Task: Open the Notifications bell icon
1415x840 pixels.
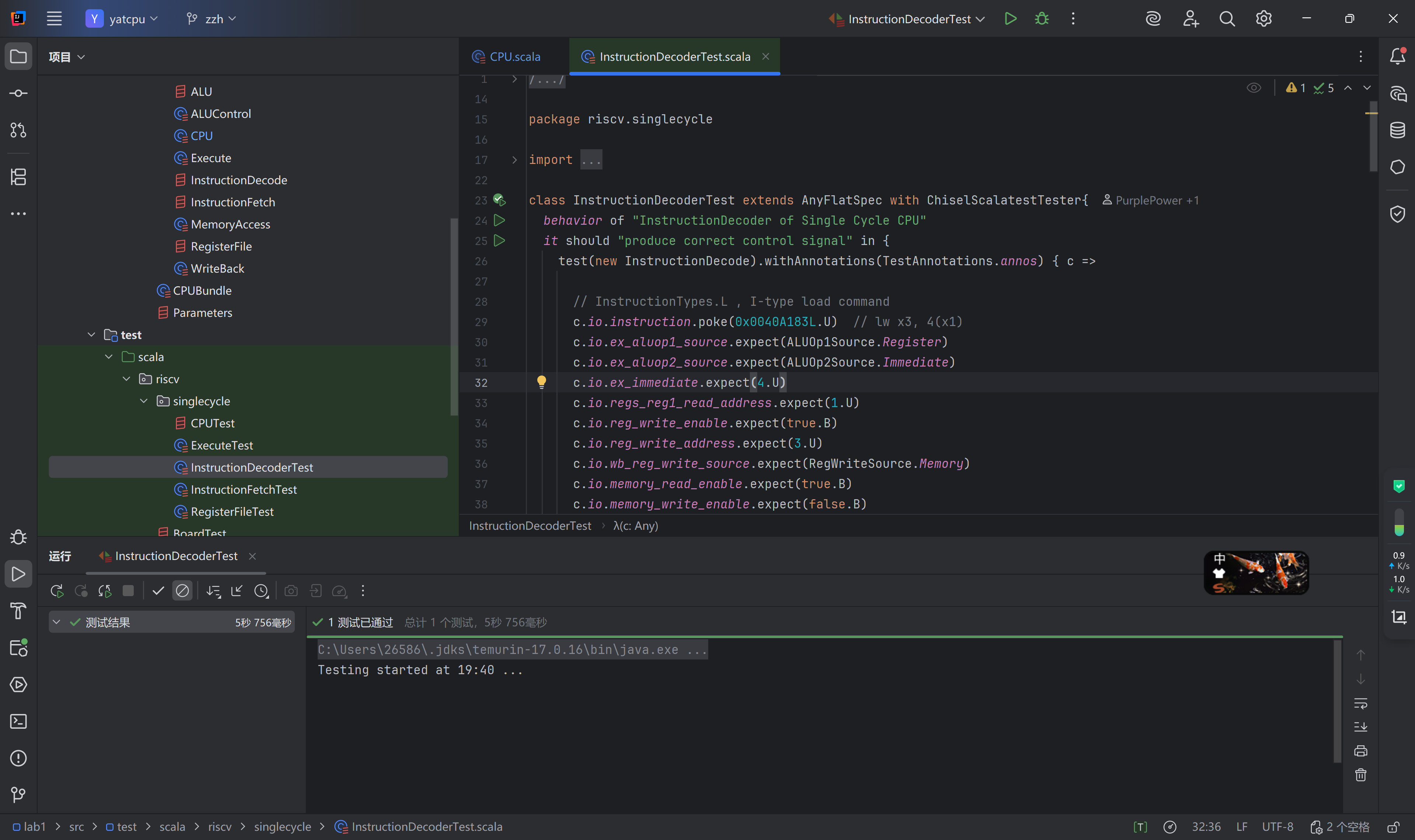Action: pos(1397,56)
